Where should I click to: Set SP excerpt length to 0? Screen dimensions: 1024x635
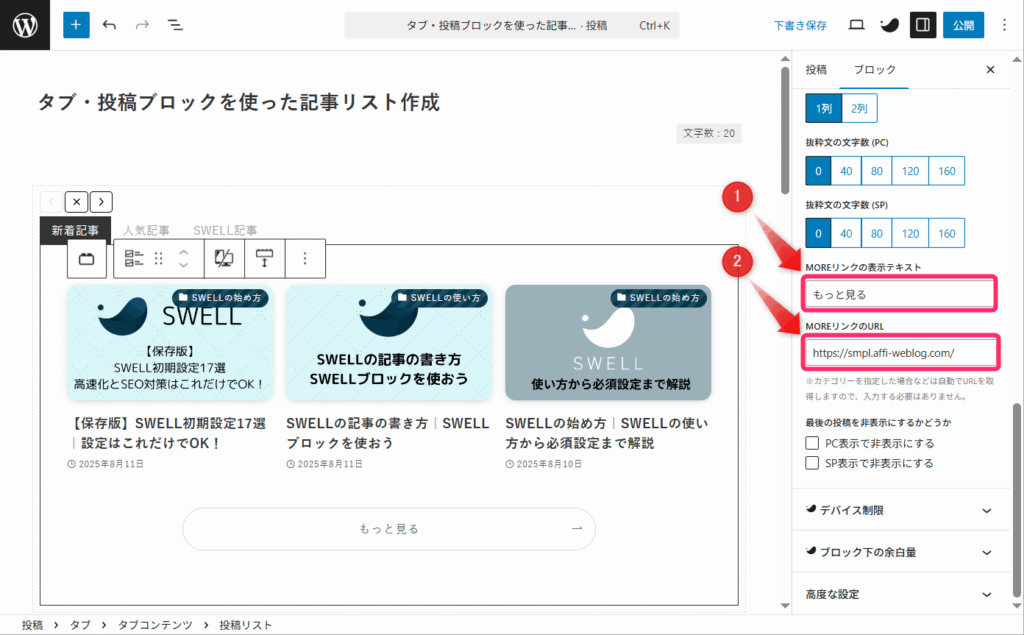click(x=818, y=233)
